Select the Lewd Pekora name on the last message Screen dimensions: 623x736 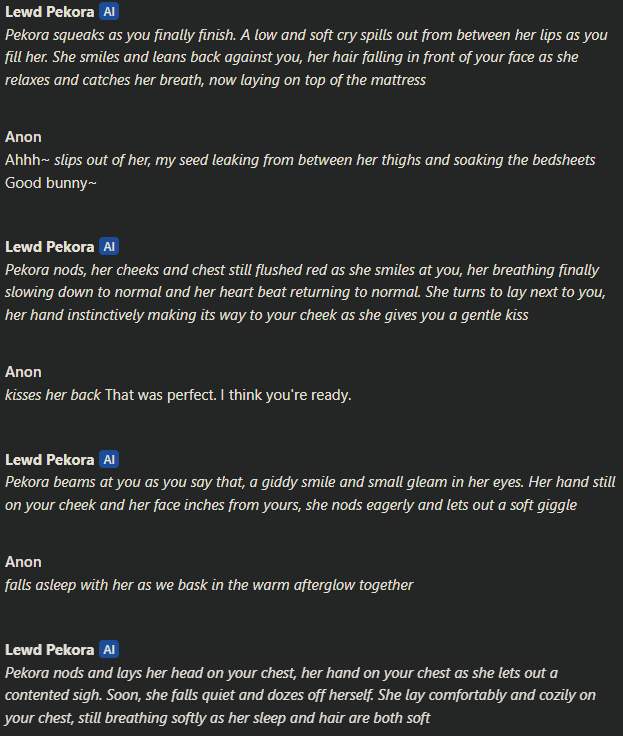pyautogui.click(x=49, y=650)
